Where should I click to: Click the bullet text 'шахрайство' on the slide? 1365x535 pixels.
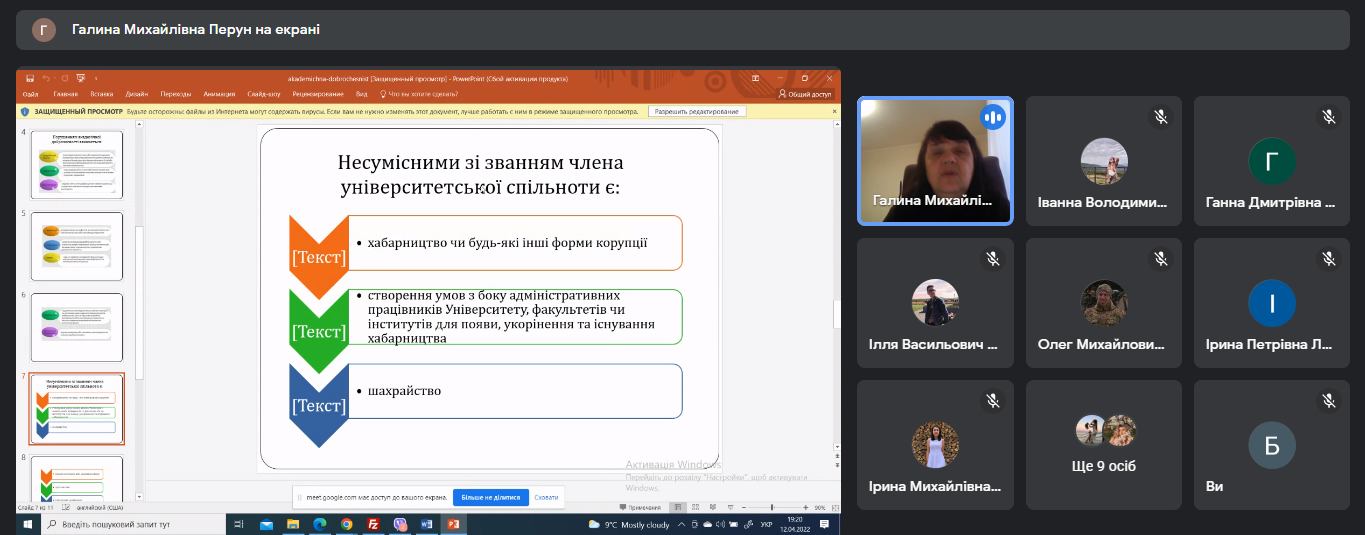pyautogui.click(x=404, y=390)
